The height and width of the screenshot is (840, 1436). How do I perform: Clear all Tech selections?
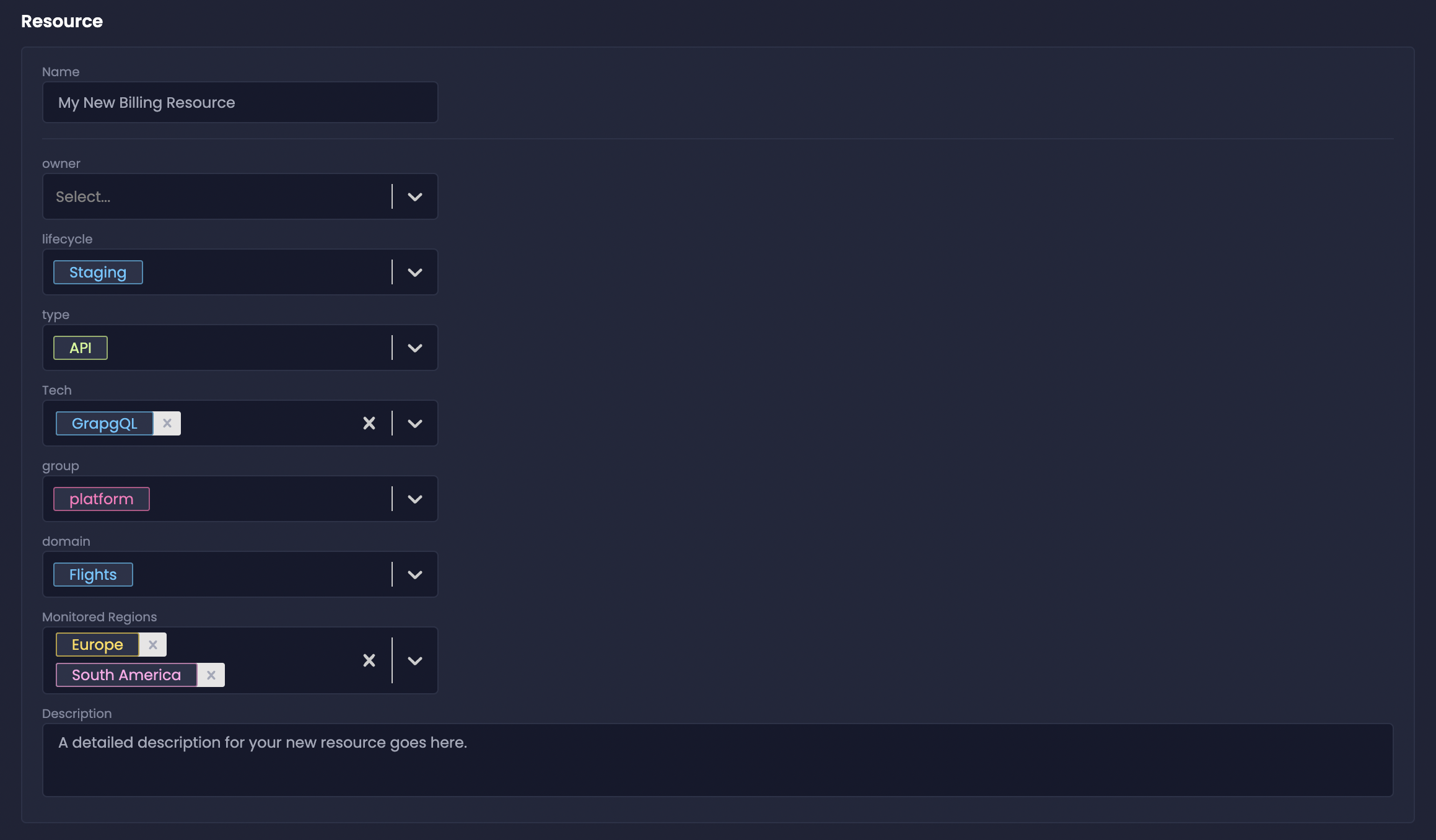(369, 423)
